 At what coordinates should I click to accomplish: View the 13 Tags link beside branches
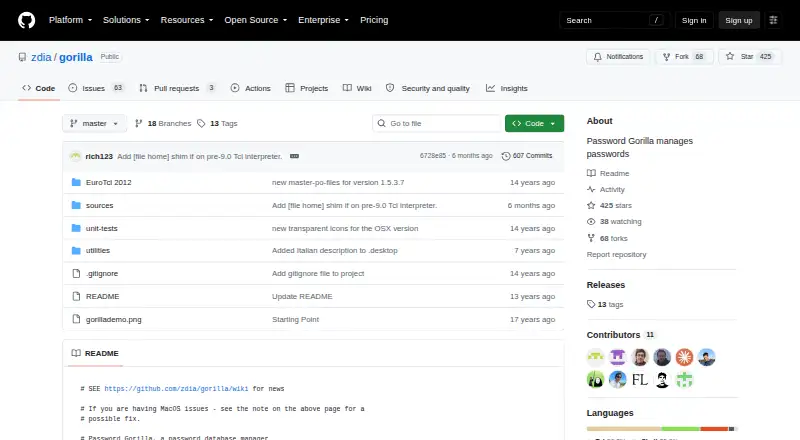[217, 124]
